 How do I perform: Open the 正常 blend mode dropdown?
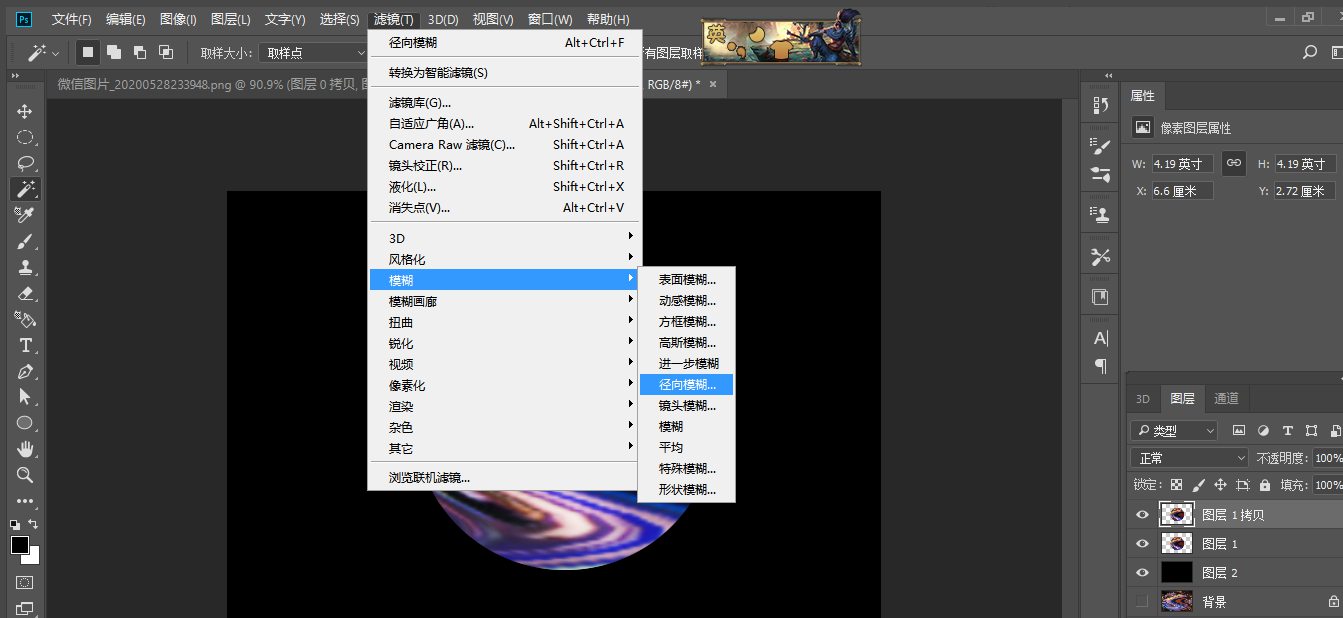pos(1190,458)
